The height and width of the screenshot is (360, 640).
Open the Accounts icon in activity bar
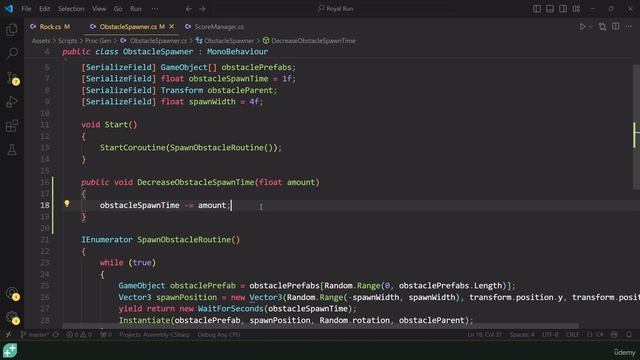tap(12, 293)
